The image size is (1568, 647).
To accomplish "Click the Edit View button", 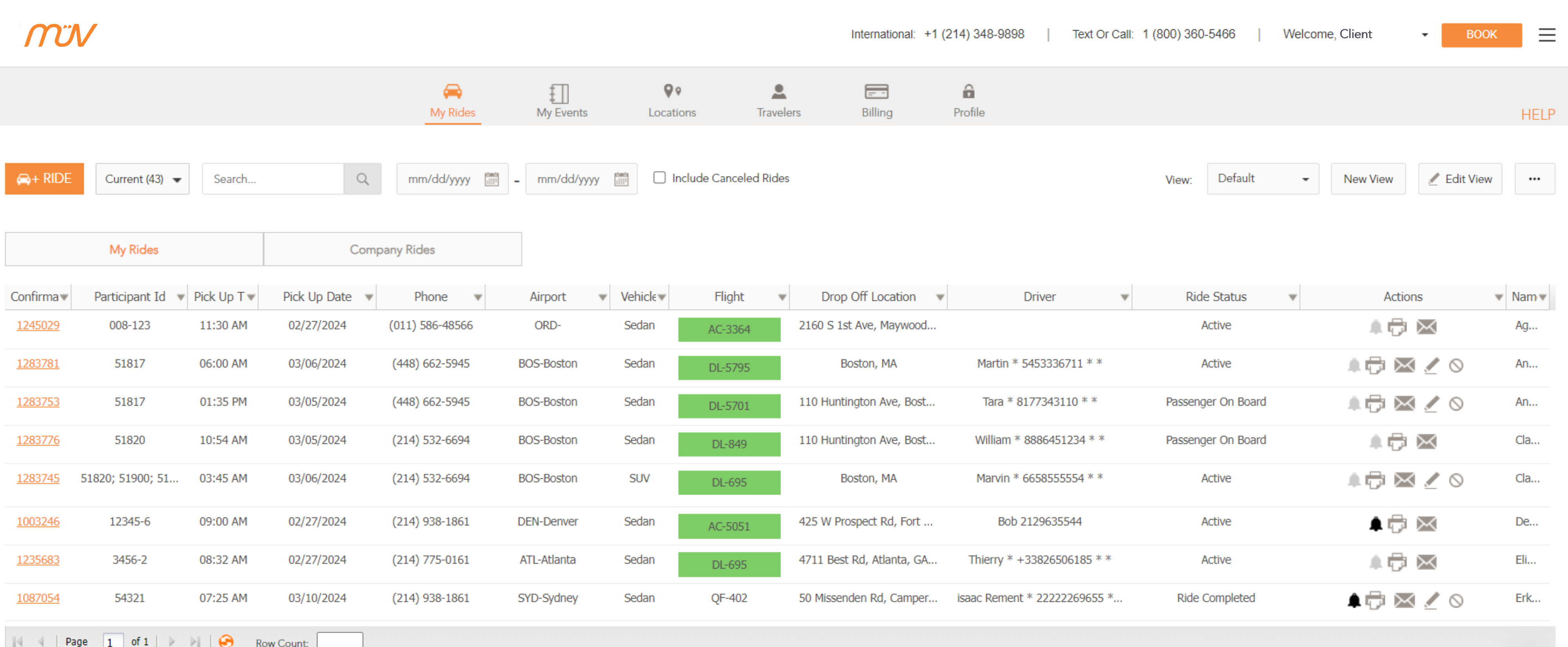I will pyautogui.click(x=1460, y=179).
